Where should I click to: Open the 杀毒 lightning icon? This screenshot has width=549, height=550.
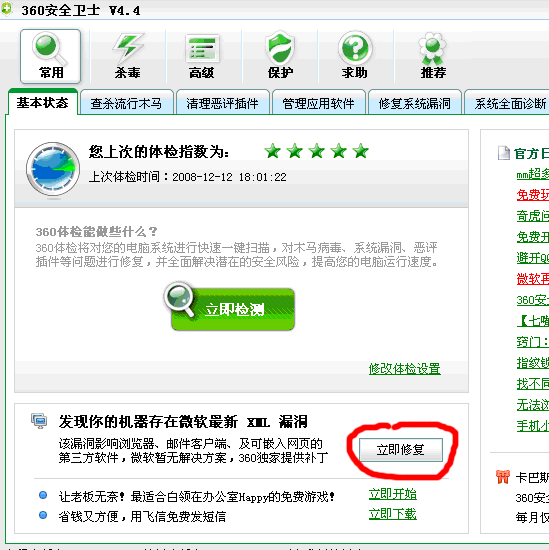[x=127, y=56]
